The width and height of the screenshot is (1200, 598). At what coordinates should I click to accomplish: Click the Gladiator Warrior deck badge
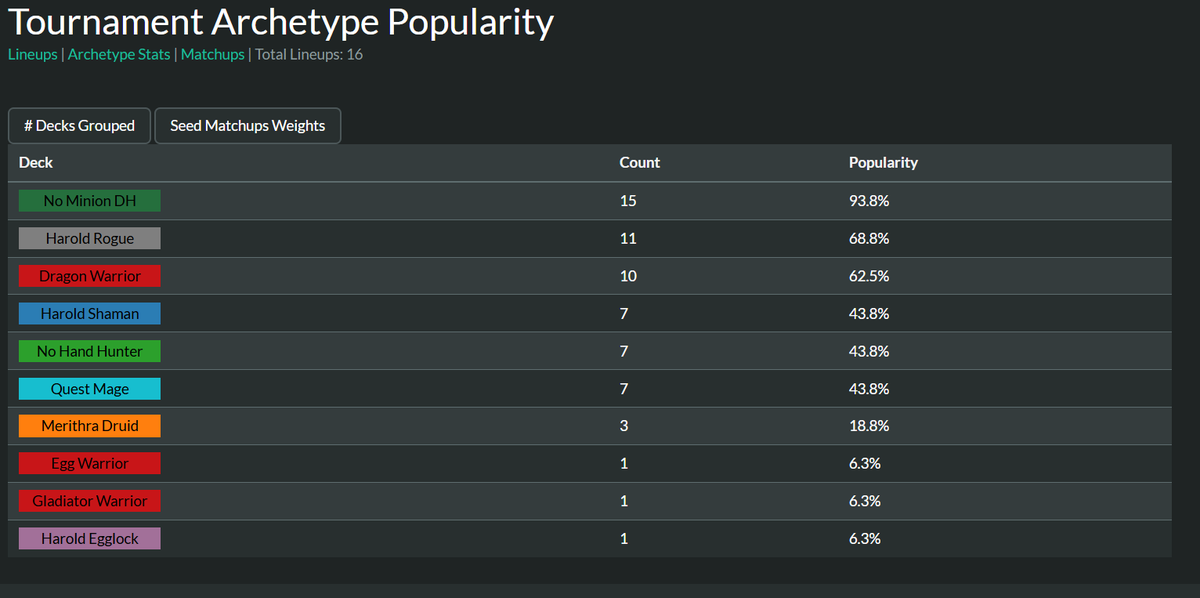pyautogui.click(x=90, y=501)
